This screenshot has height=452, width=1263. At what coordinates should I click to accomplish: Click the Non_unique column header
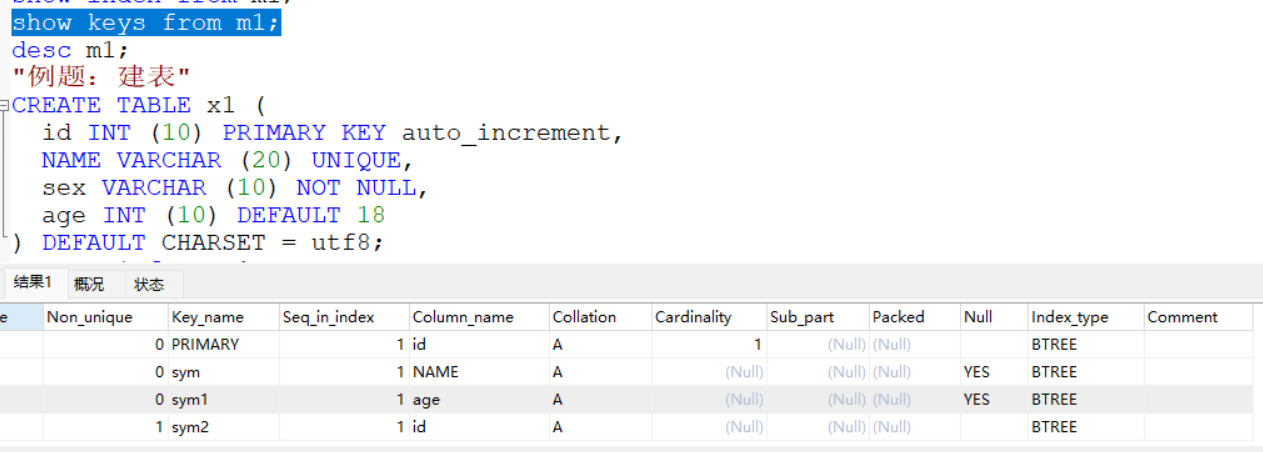click(x=89, y=317)
